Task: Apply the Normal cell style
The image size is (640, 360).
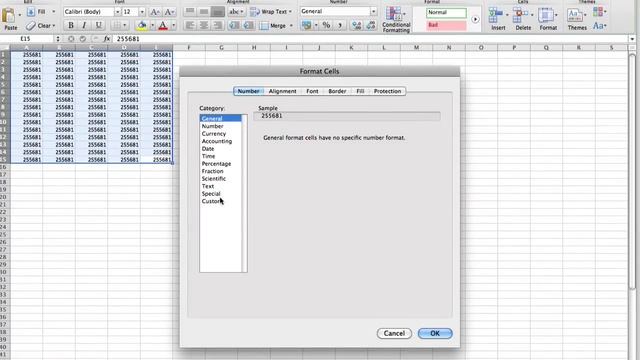Action: coord(446,13)
